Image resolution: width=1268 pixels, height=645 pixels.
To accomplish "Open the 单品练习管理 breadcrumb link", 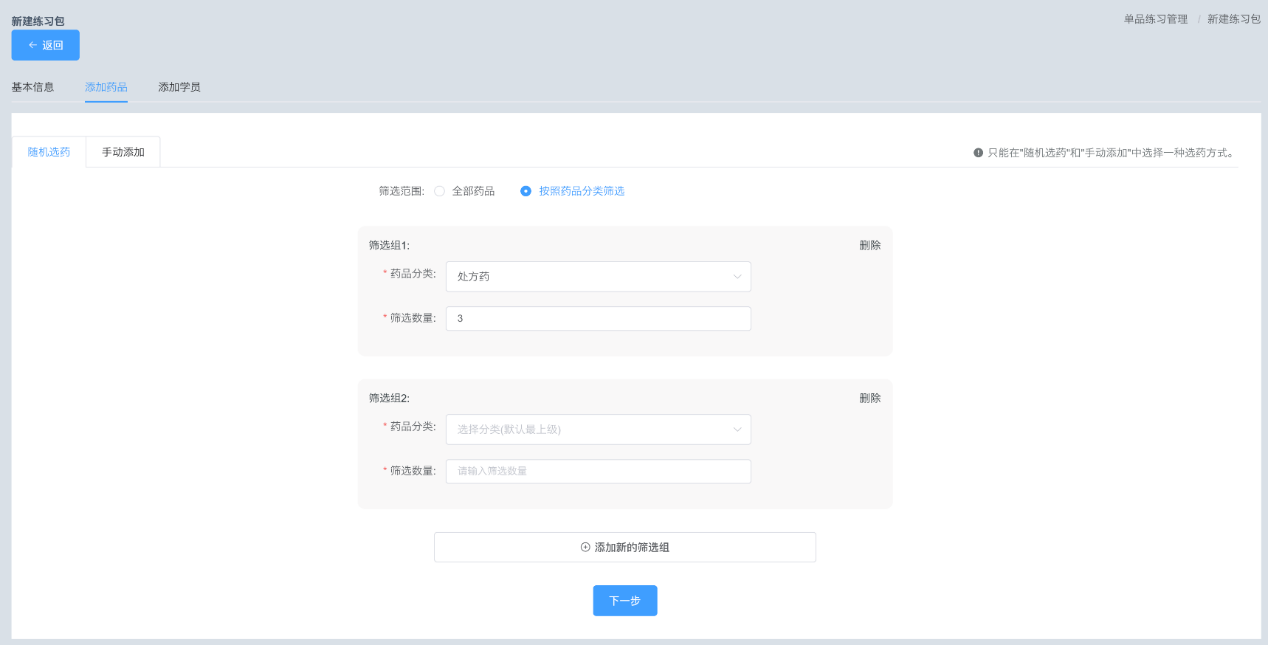I will 1156,19.
